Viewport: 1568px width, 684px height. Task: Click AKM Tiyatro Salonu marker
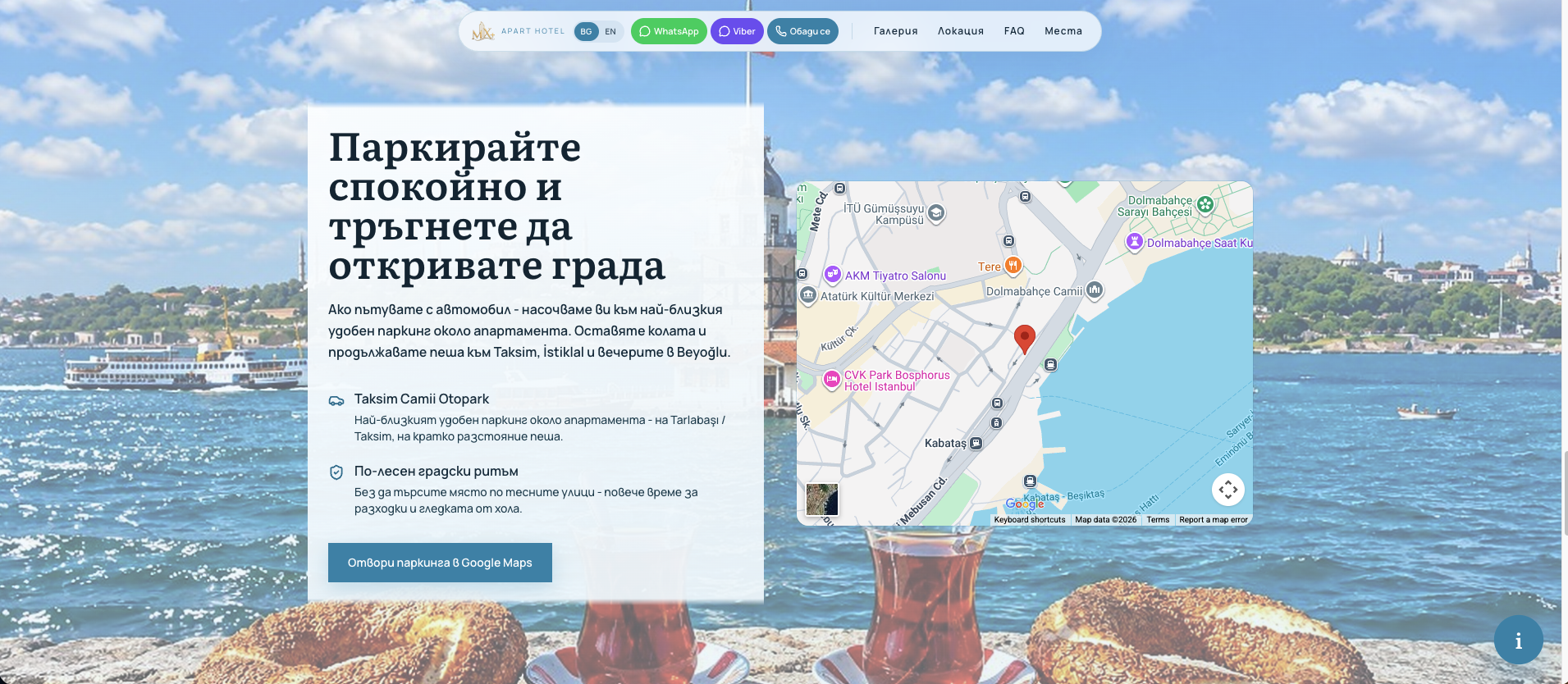click(833, 274)
